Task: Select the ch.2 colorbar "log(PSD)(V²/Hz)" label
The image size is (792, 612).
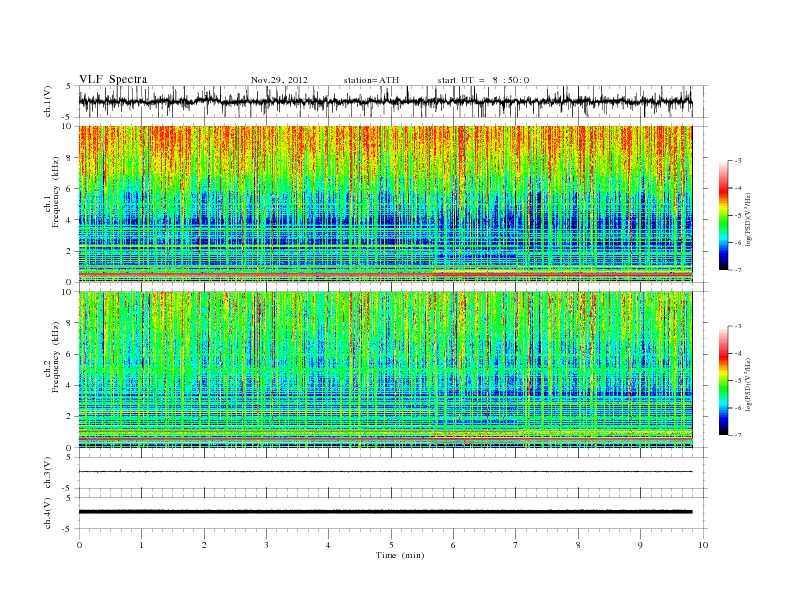Action: pyautogui.click(x=748, y=383)
